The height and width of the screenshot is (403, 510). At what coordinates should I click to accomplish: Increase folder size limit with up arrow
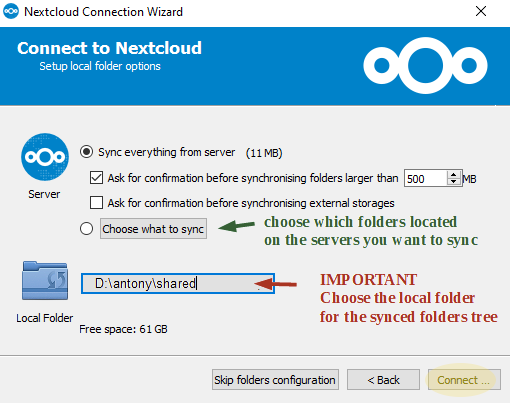pyautogui.click(x=453, y=174)
